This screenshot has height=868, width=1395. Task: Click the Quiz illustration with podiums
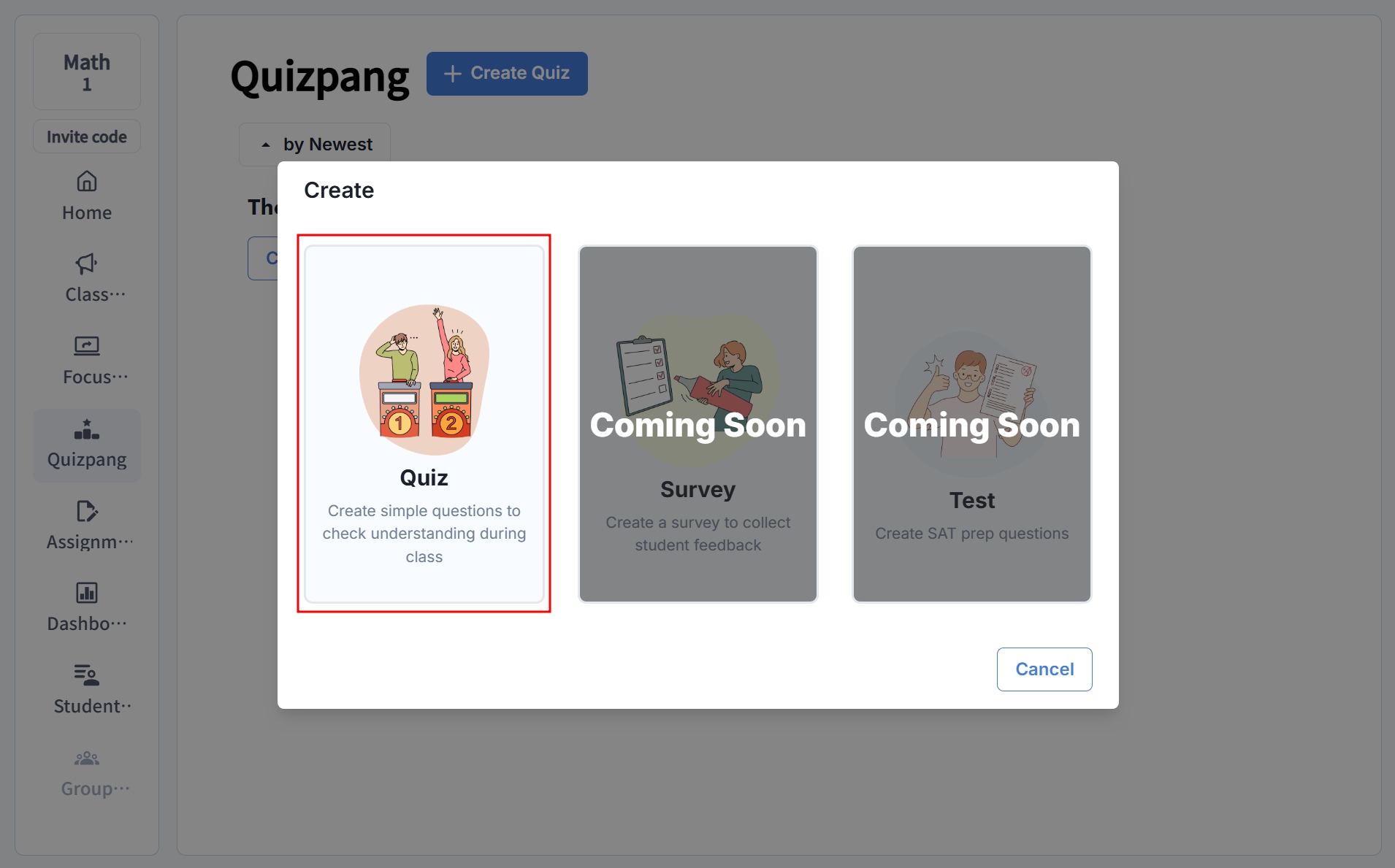[x=424, y=379]
